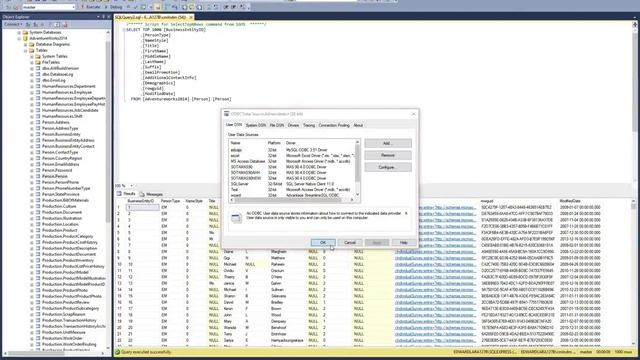This screenshot has height=360, width=640.
Task: Expand the FileTables folder
Action: tap(31, 62)
